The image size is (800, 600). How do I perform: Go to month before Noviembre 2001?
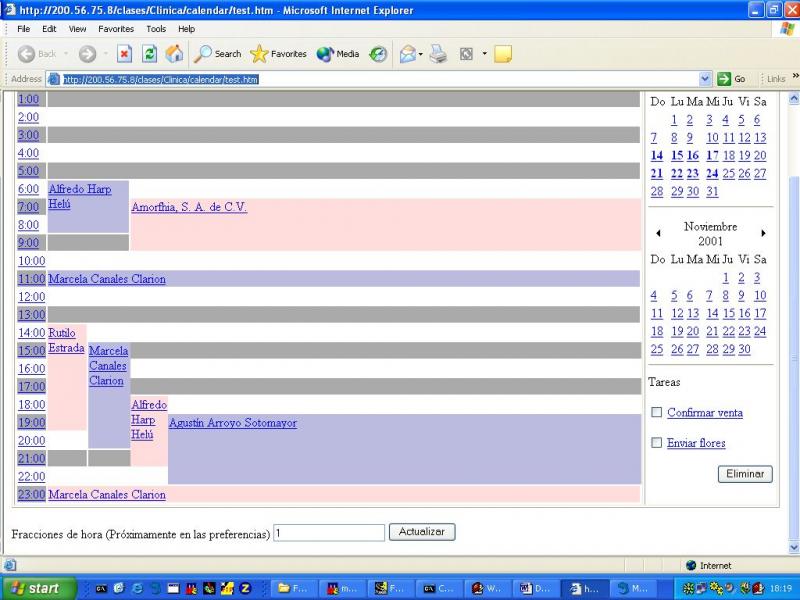[x=658, y=233]
